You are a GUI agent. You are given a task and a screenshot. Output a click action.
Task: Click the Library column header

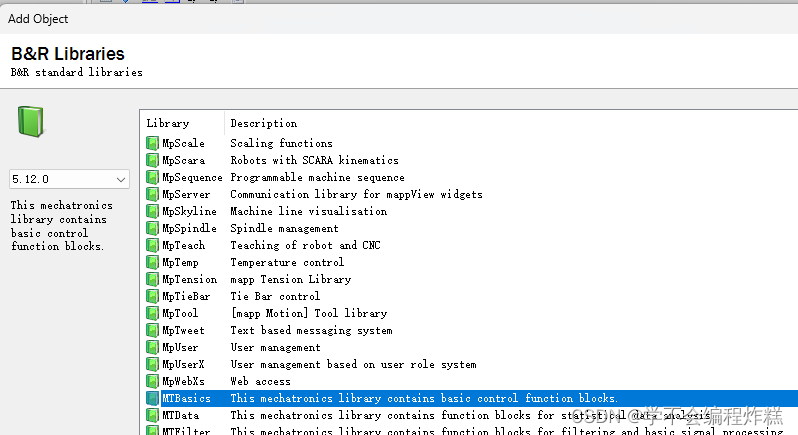167,123
